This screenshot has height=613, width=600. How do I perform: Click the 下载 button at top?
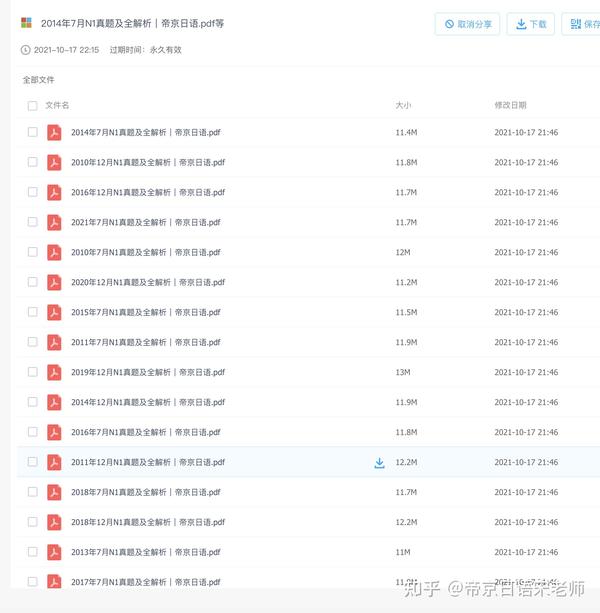click(x=530, y=24)
